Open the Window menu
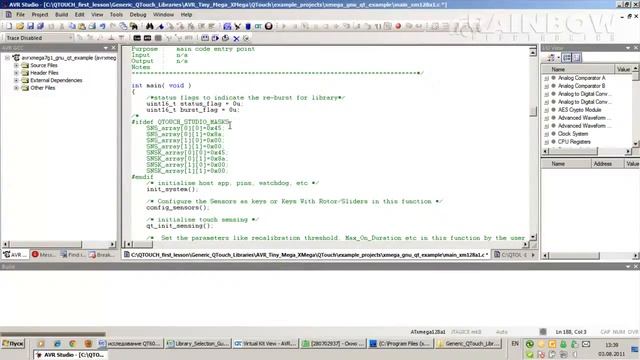The width and height of the screenshot is (640, 360). [163, 15]
